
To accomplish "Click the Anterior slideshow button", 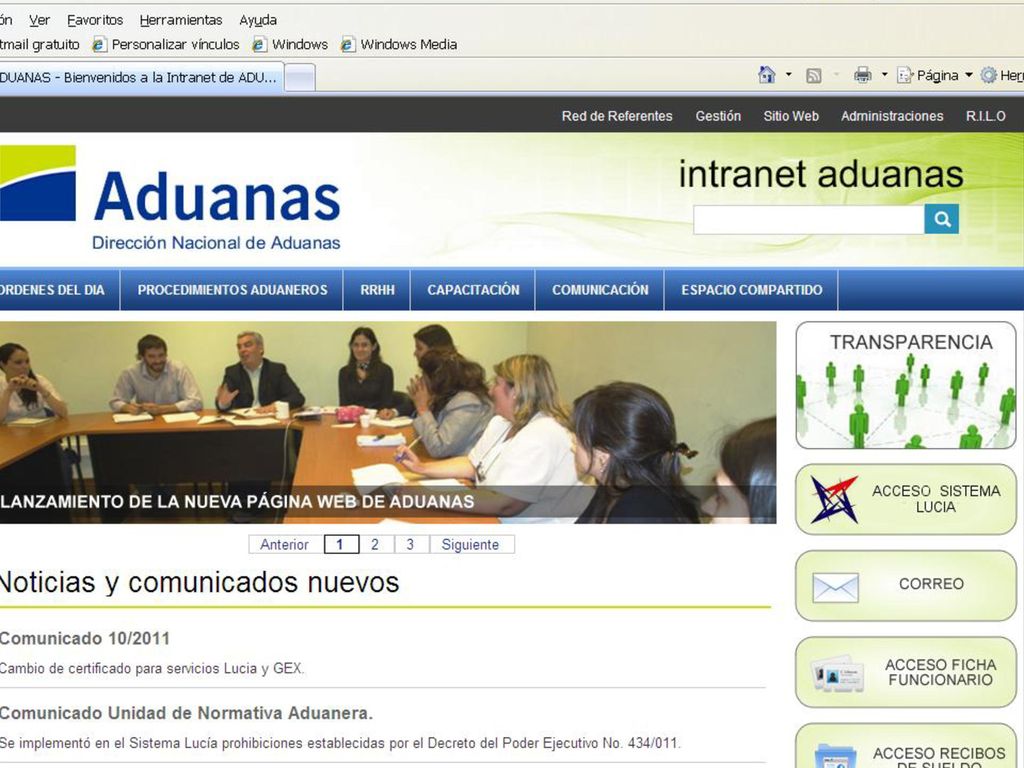I will click(x=284, y=545).
